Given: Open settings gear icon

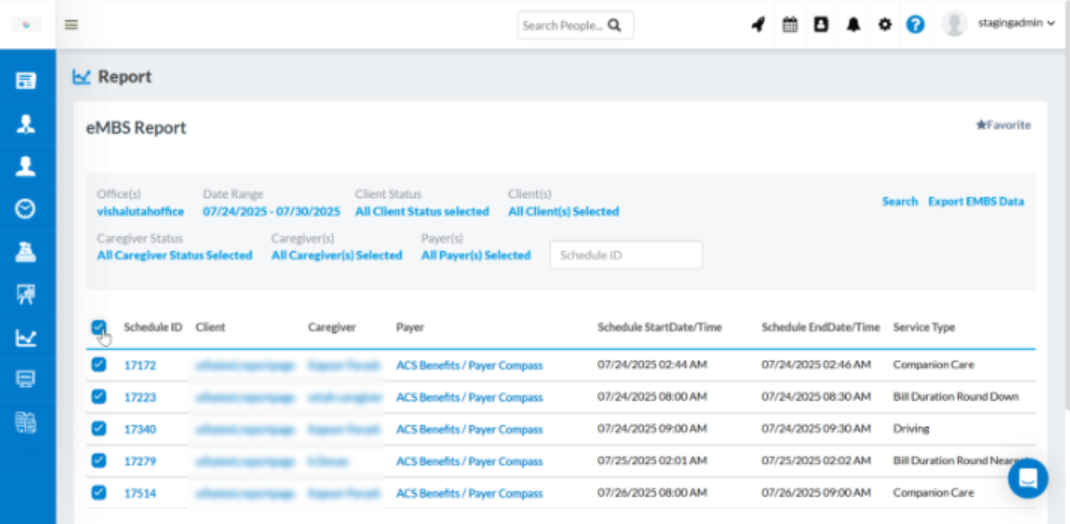Looking at the screenshot, I should coord(884,25).
